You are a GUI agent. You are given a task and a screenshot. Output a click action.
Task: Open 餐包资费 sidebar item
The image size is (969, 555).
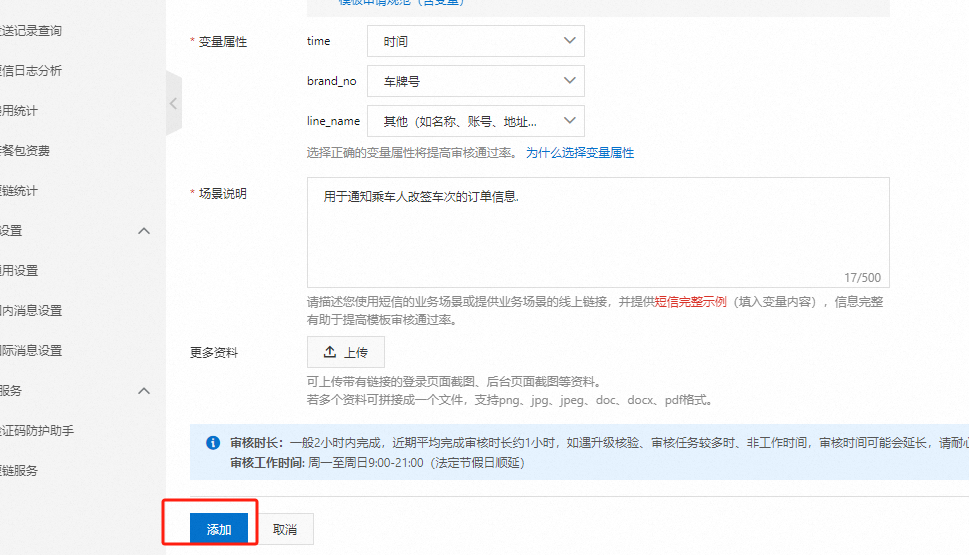[25, 151]
